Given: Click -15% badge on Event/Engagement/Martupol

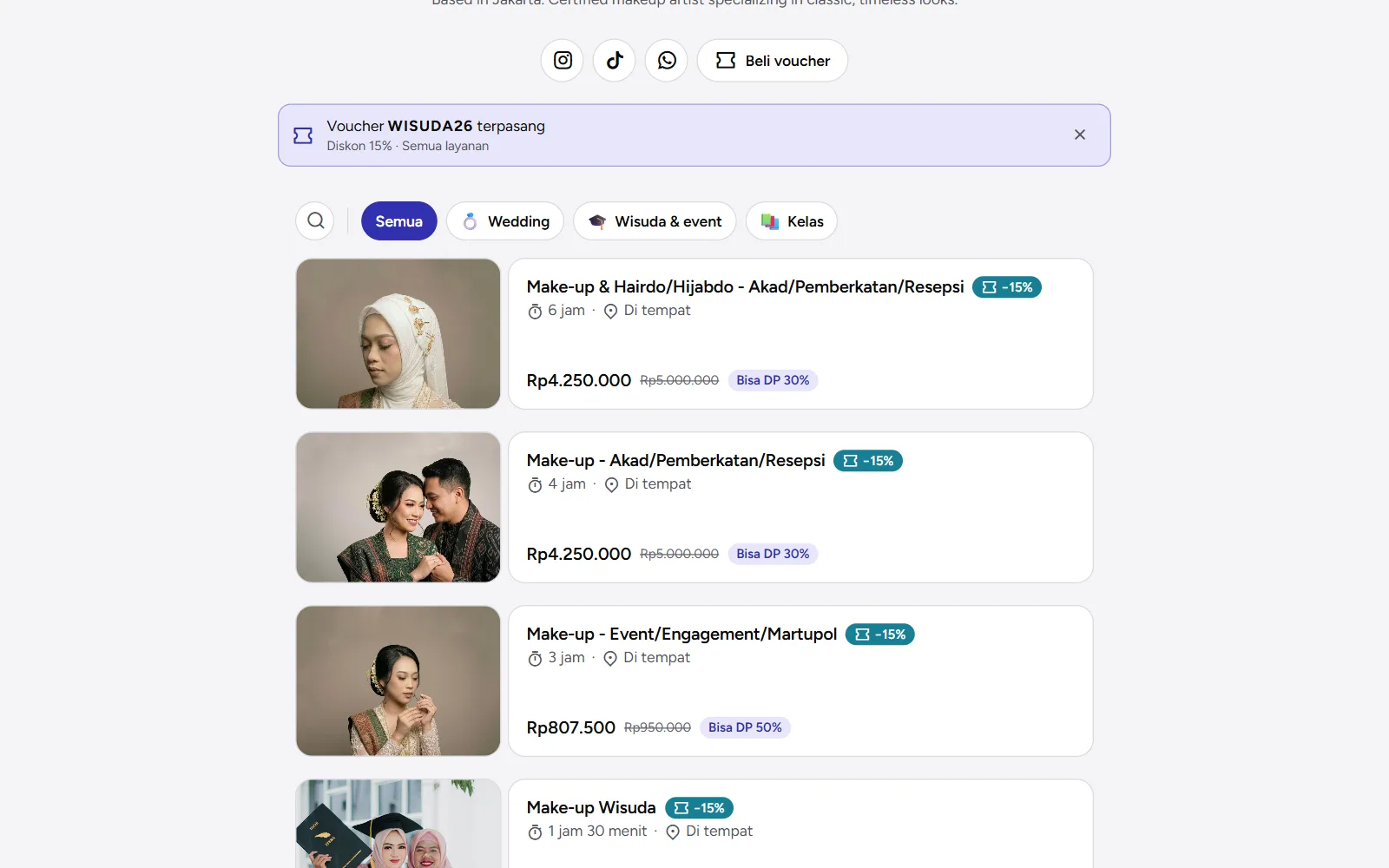Looking at the screenshot, I should (880, 635).
